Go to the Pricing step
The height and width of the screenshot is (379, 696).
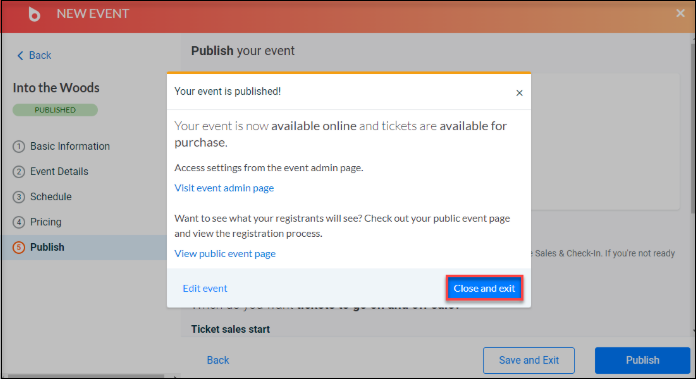coord(46,222)
